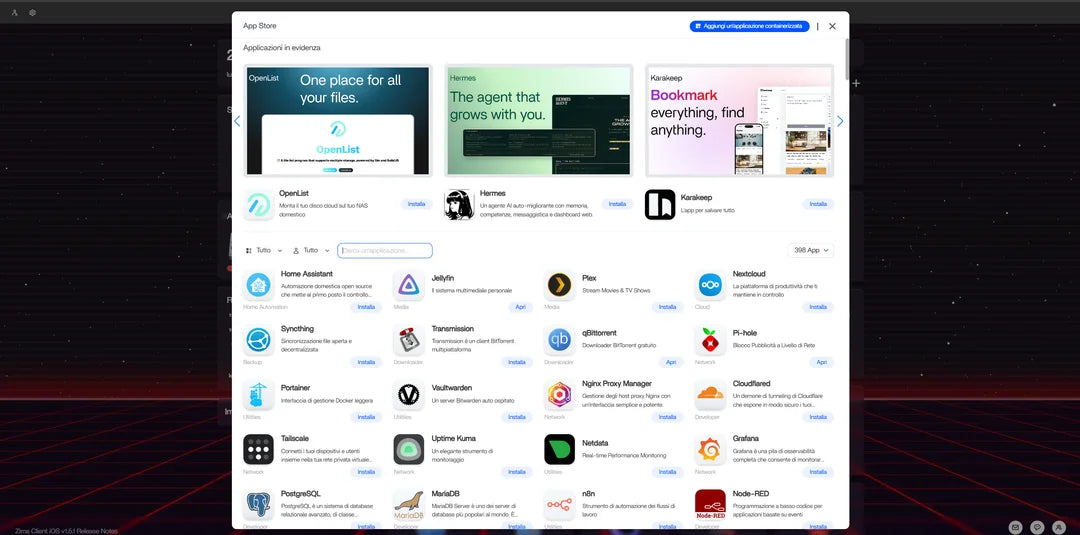Click the App Store vertical scrollbar
Viewport: 1080px width, 535px height.
pos(847,59)
